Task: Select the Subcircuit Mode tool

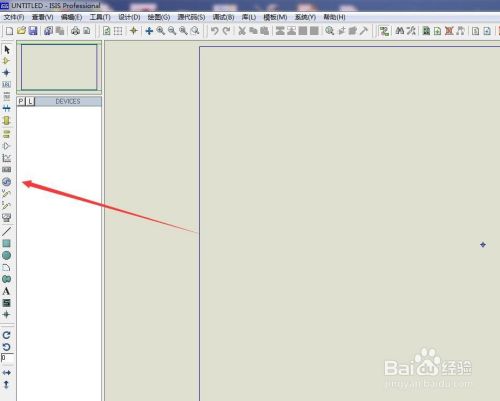Action: pyautogui.click(x=6, y=120)
